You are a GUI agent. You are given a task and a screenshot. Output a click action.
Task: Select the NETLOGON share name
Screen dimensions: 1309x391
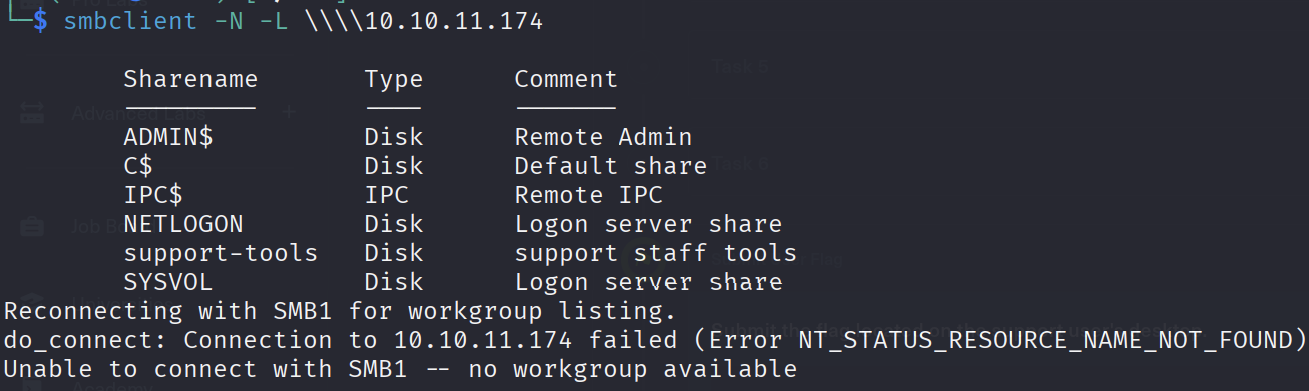click(183, 224)
